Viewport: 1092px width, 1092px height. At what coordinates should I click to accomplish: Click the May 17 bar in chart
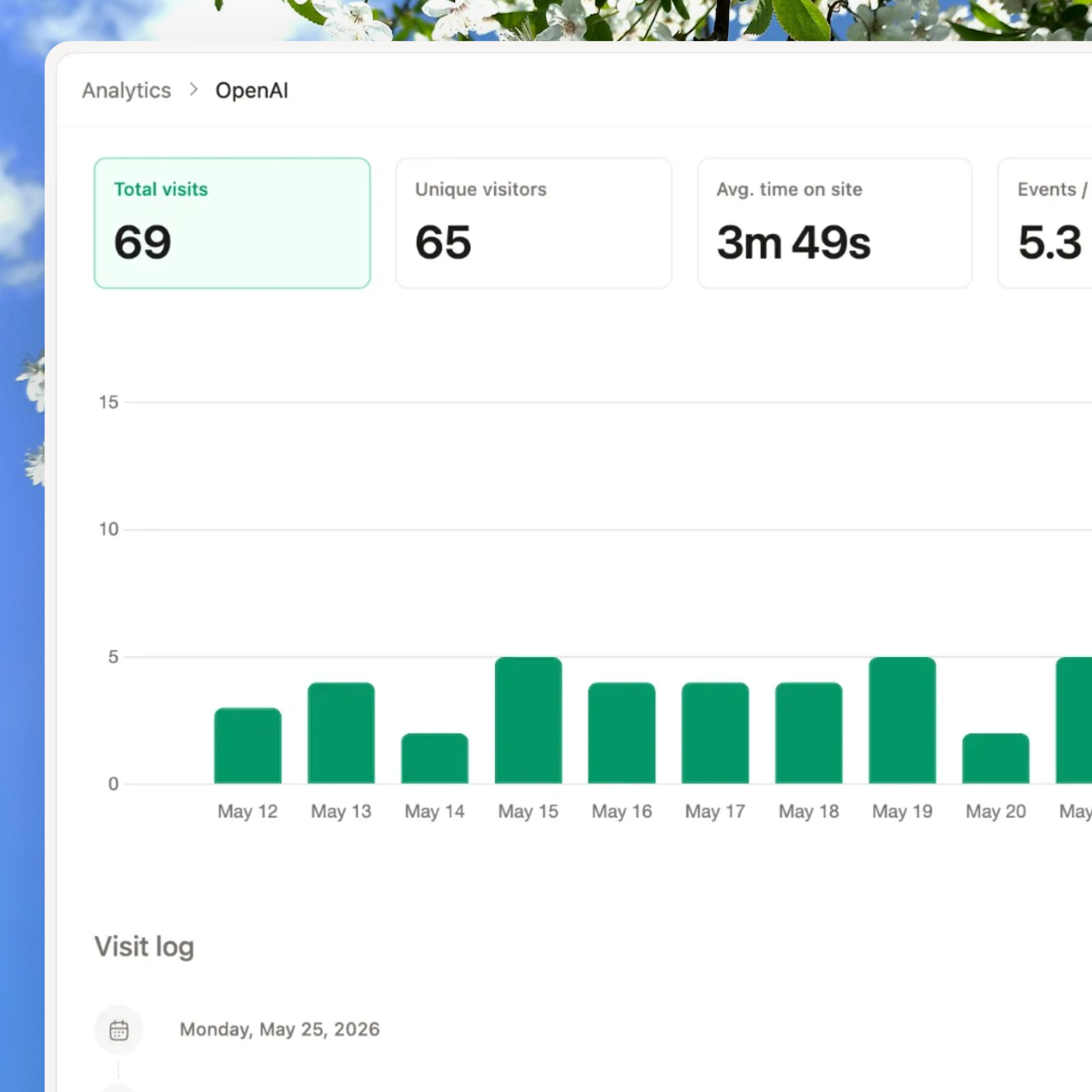tap(715, 733)
